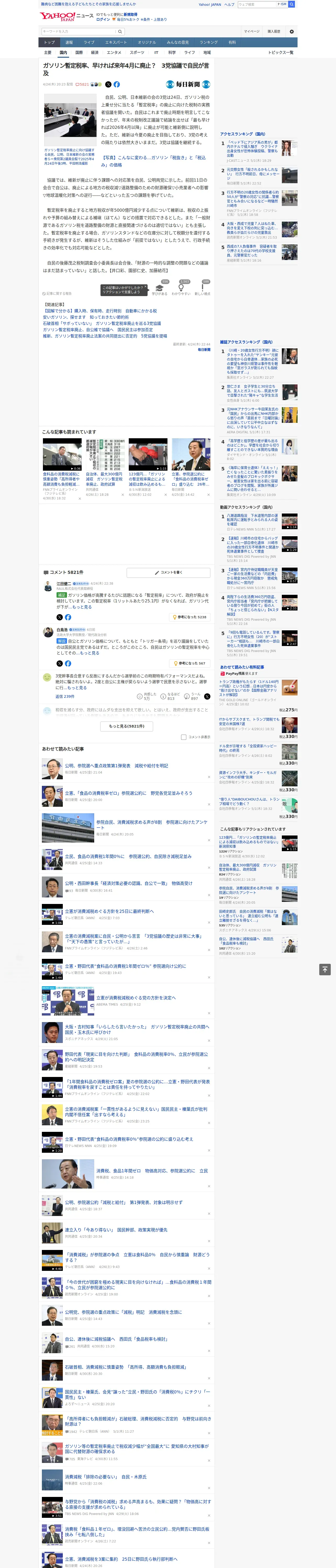The image size is (336, 1568).
Task: Click 記事に関する報告 report icon
Action: (x=57, y=293)
